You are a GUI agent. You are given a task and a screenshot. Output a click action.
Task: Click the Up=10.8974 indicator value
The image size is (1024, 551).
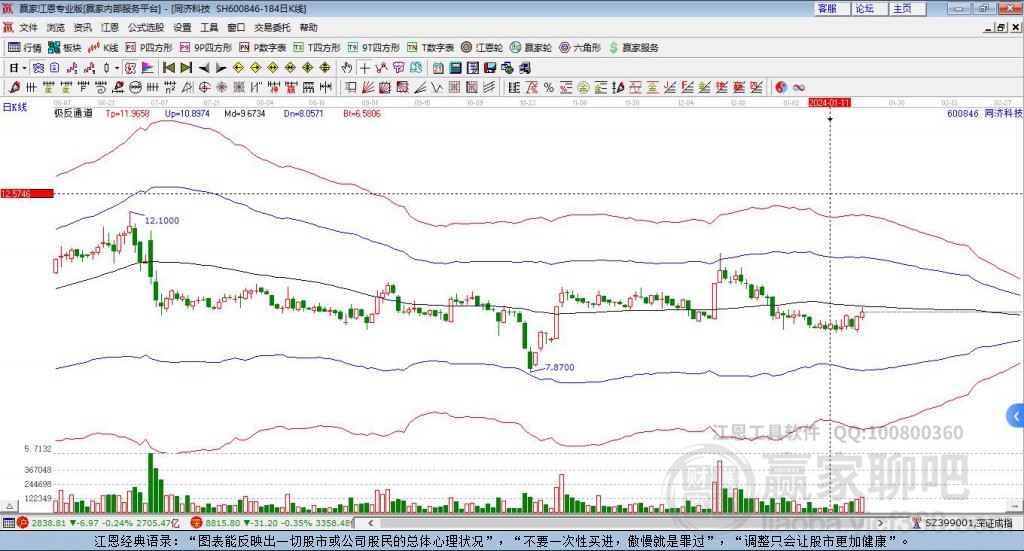187,114
